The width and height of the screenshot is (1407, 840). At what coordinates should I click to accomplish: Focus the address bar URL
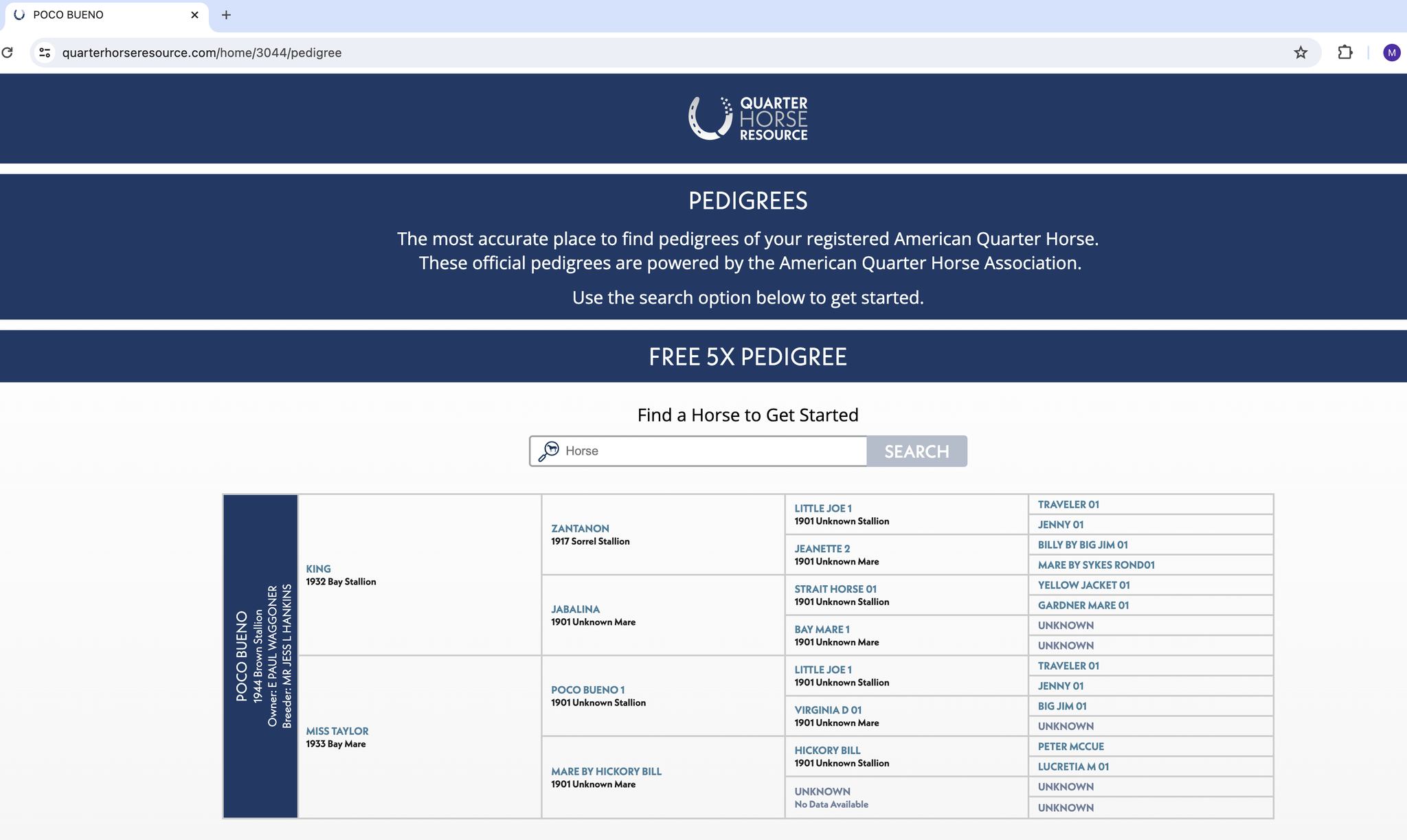[202, 53]
